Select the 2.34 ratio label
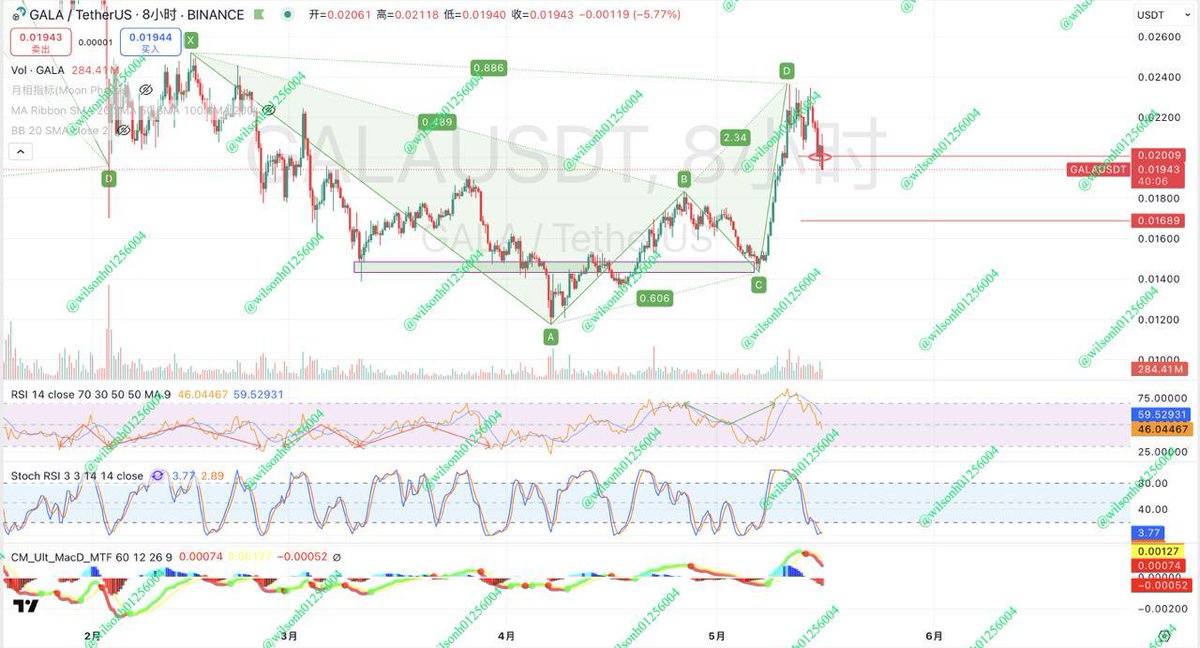 (735, 137)
